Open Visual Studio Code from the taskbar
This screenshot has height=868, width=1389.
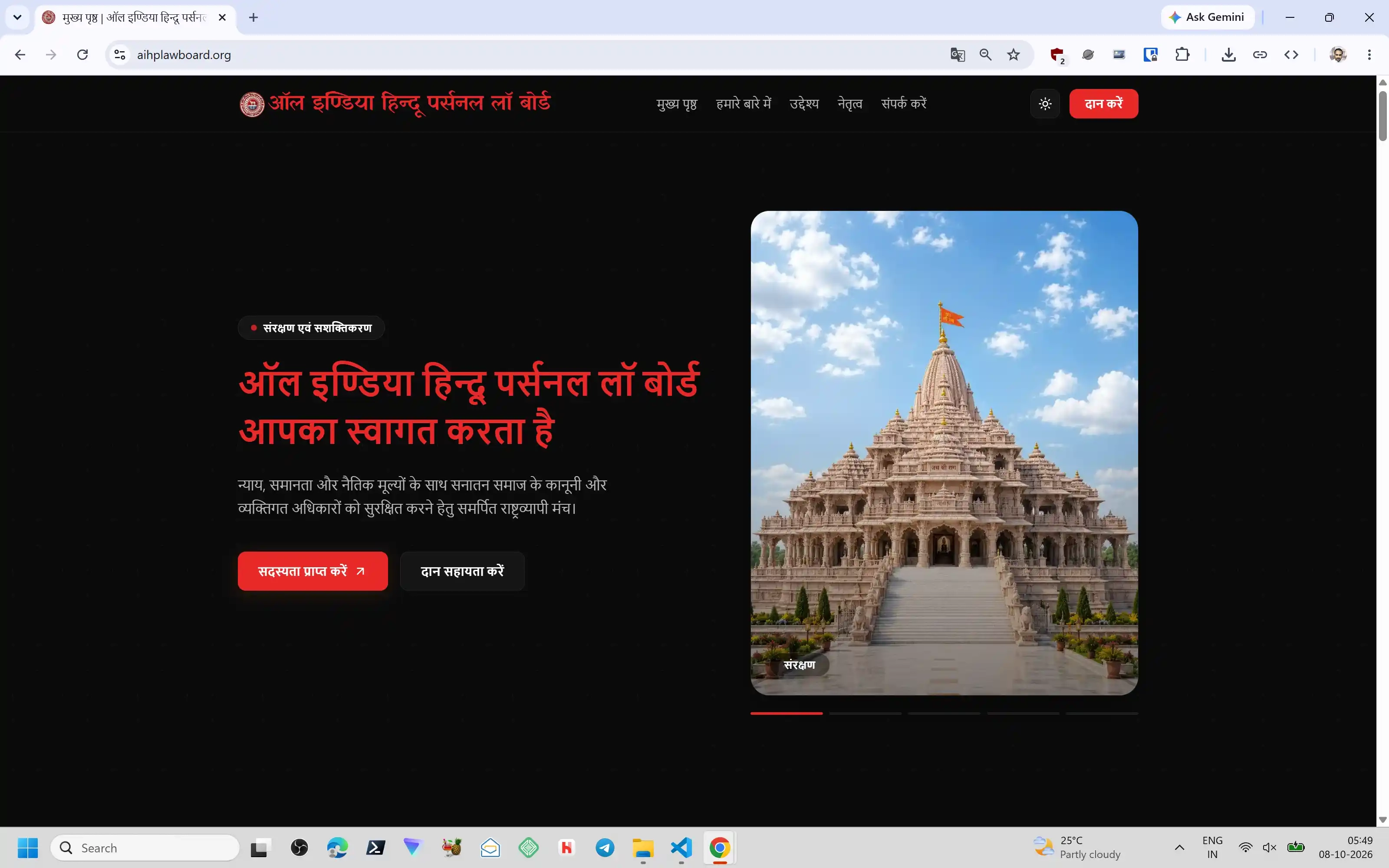(x=681, y=847)
